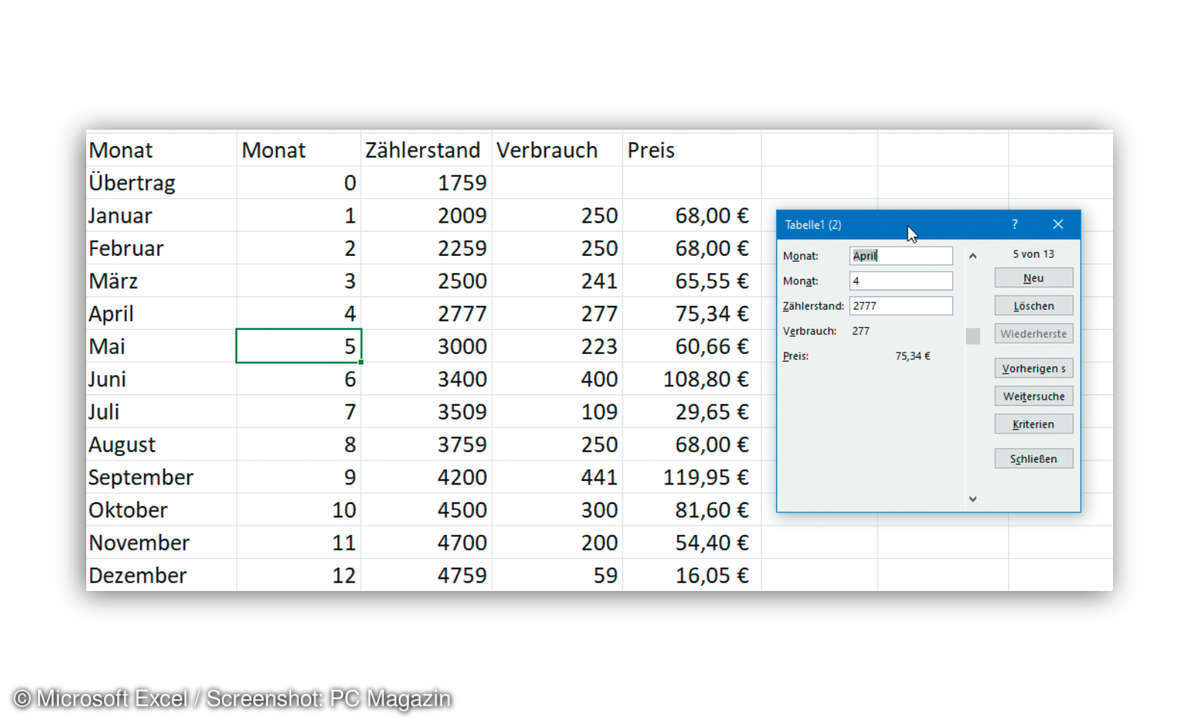Screen dimensions: 1200x720
Task: Select the cell Juni
Action: pos(161,379)
